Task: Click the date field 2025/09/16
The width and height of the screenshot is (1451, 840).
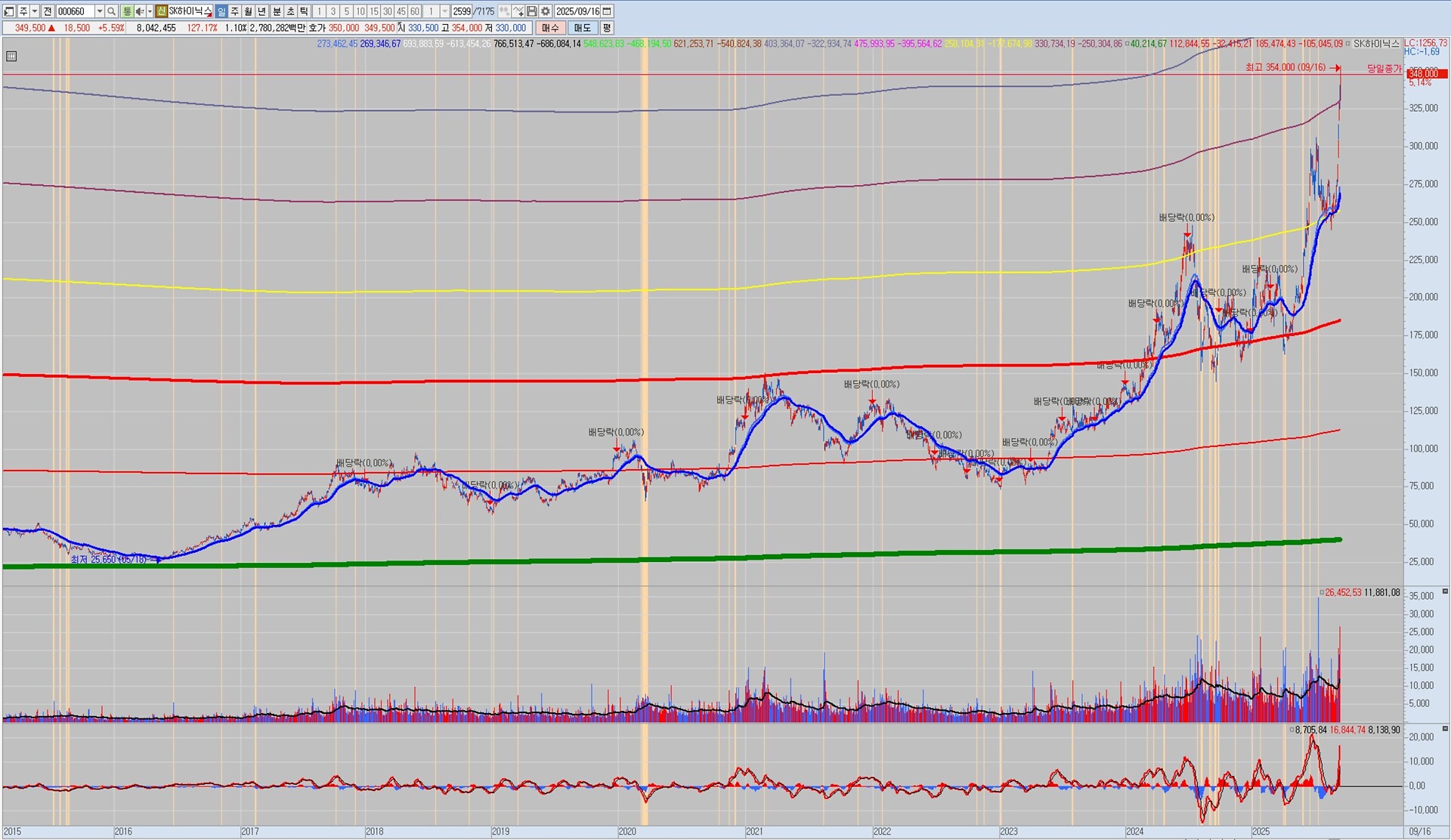Action: point(578,11)
